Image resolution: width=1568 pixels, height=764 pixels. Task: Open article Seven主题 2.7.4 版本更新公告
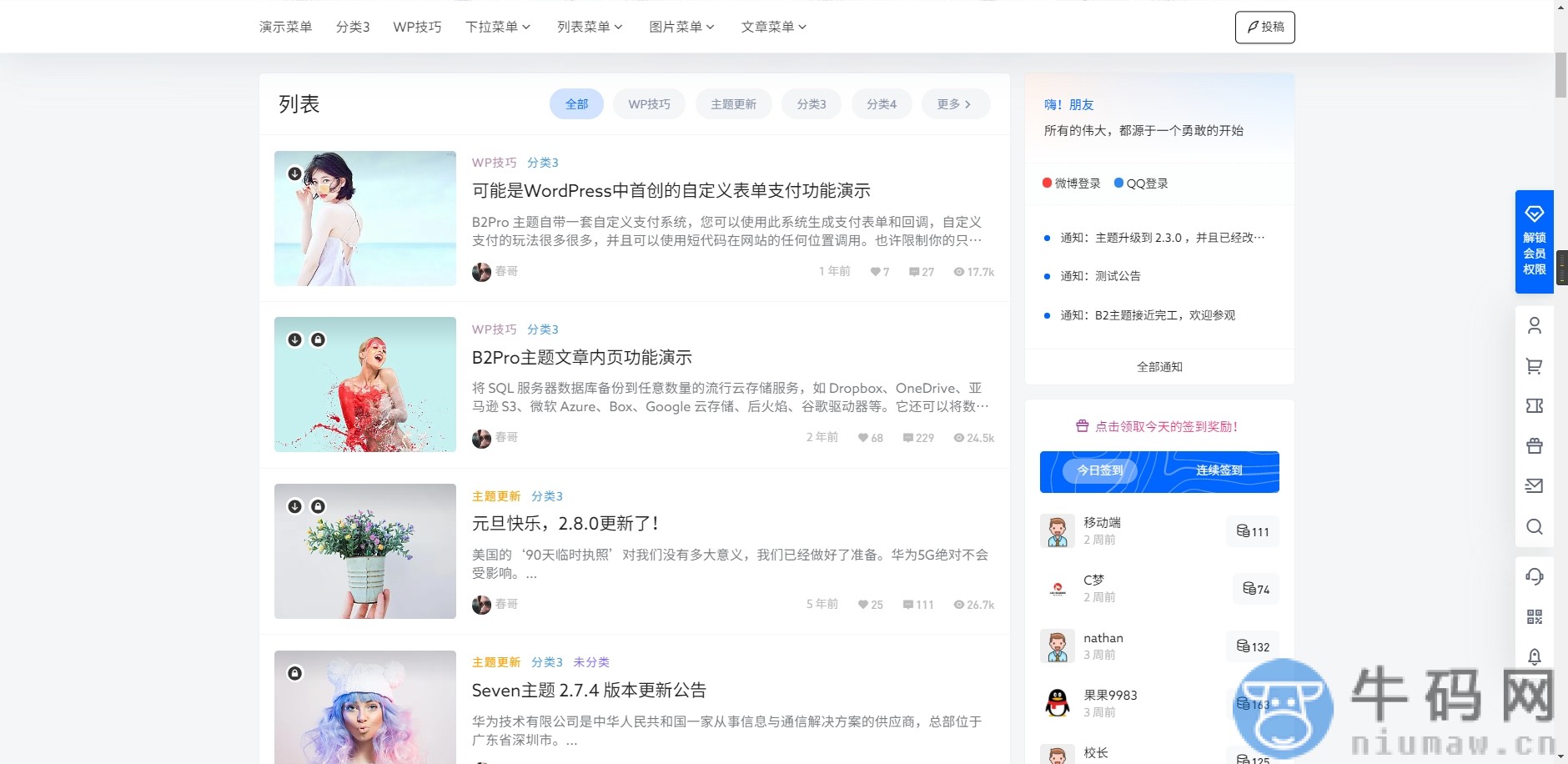[589, 691]
